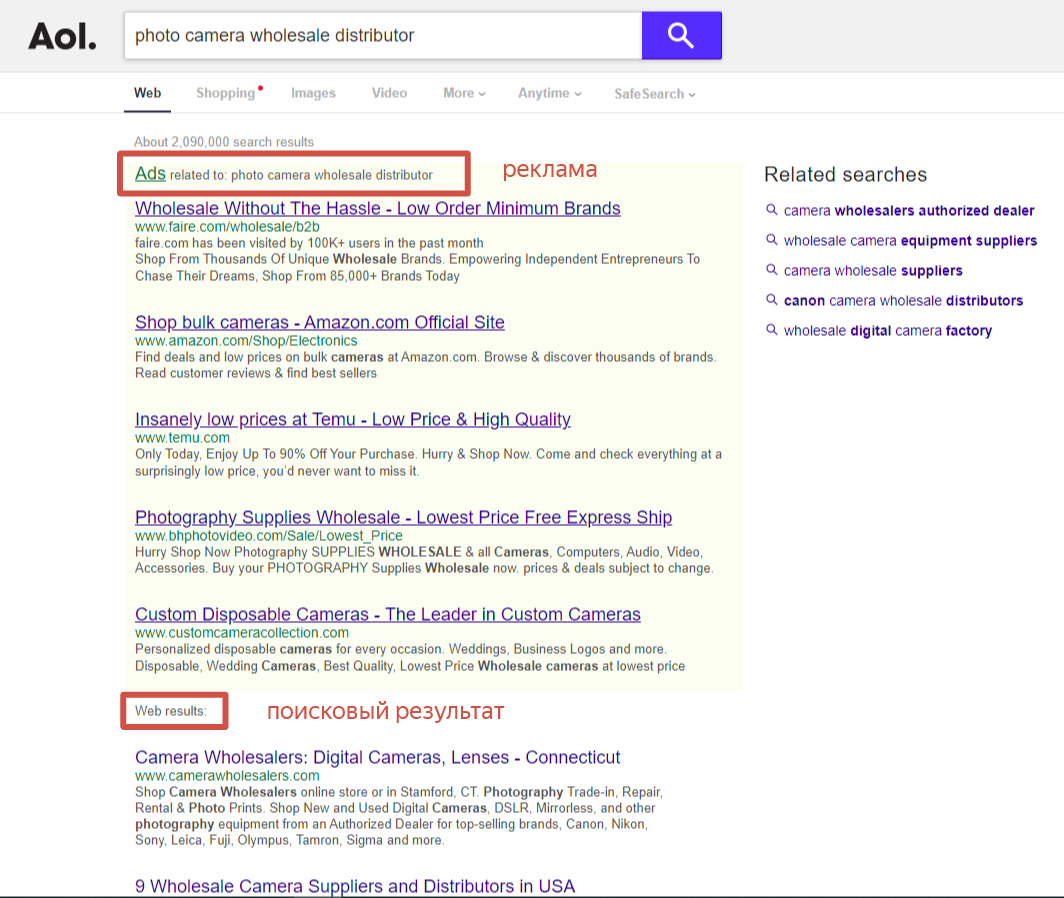Switch to the Shopping tab
Viewport: 1064px width, 898px height.
click(226, 93)
